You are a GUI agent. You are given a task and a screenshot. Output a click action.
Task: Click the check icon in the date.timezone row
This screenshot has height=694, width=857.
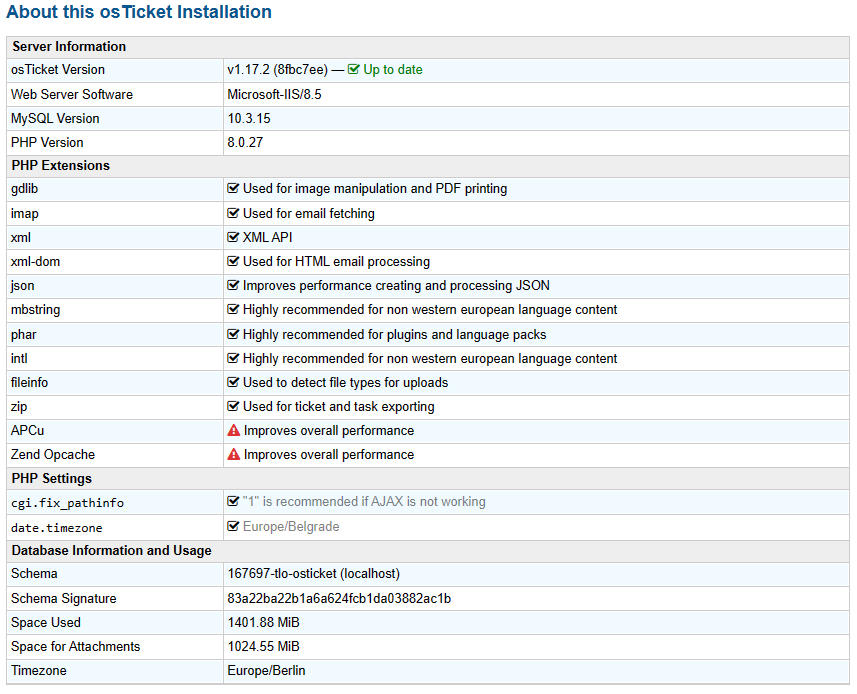pyautogui.click(x=233, y=526)
